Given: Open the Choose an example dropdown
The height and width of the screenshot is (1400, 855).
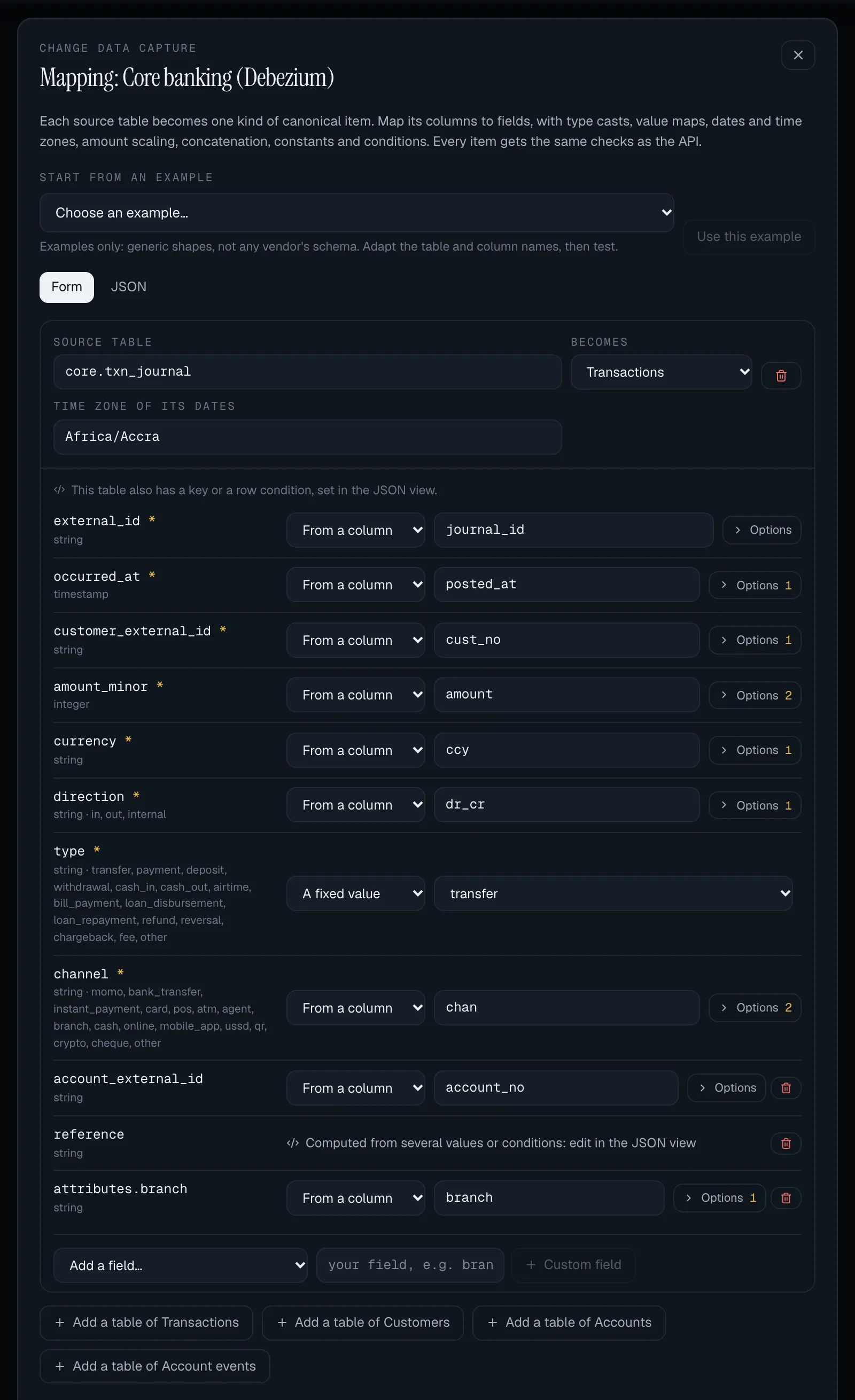Looking at the screenshot, I should 356,213.
